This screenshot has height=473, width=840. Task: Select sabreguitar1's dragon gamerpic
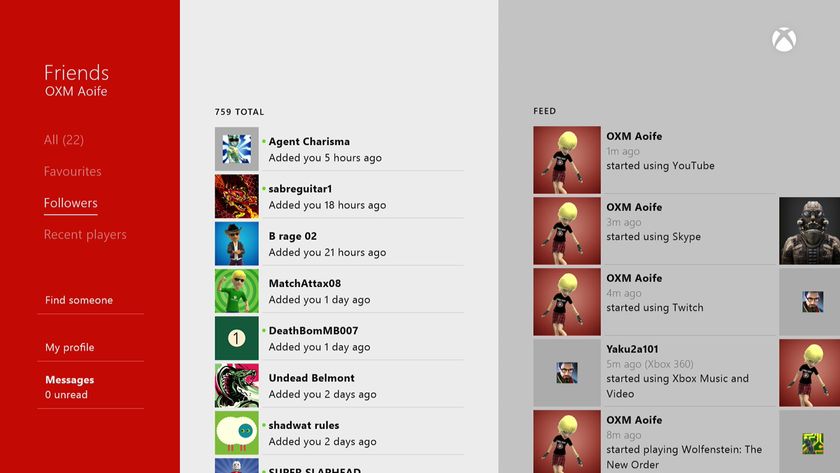pyautogui.click(x=237, y=196)
